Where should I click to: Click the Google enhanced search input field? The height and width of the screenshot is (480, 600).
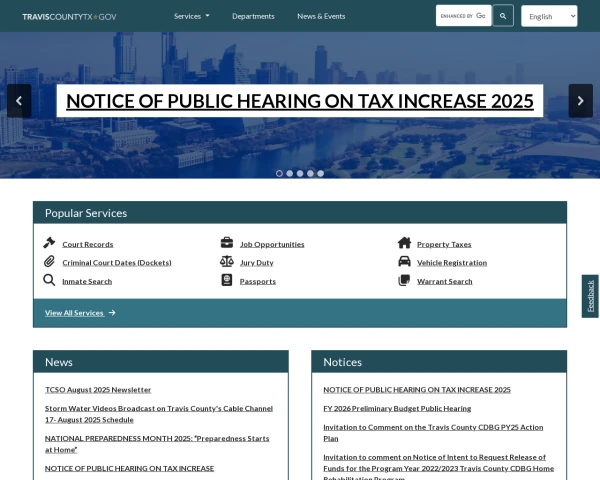point(463,16)
